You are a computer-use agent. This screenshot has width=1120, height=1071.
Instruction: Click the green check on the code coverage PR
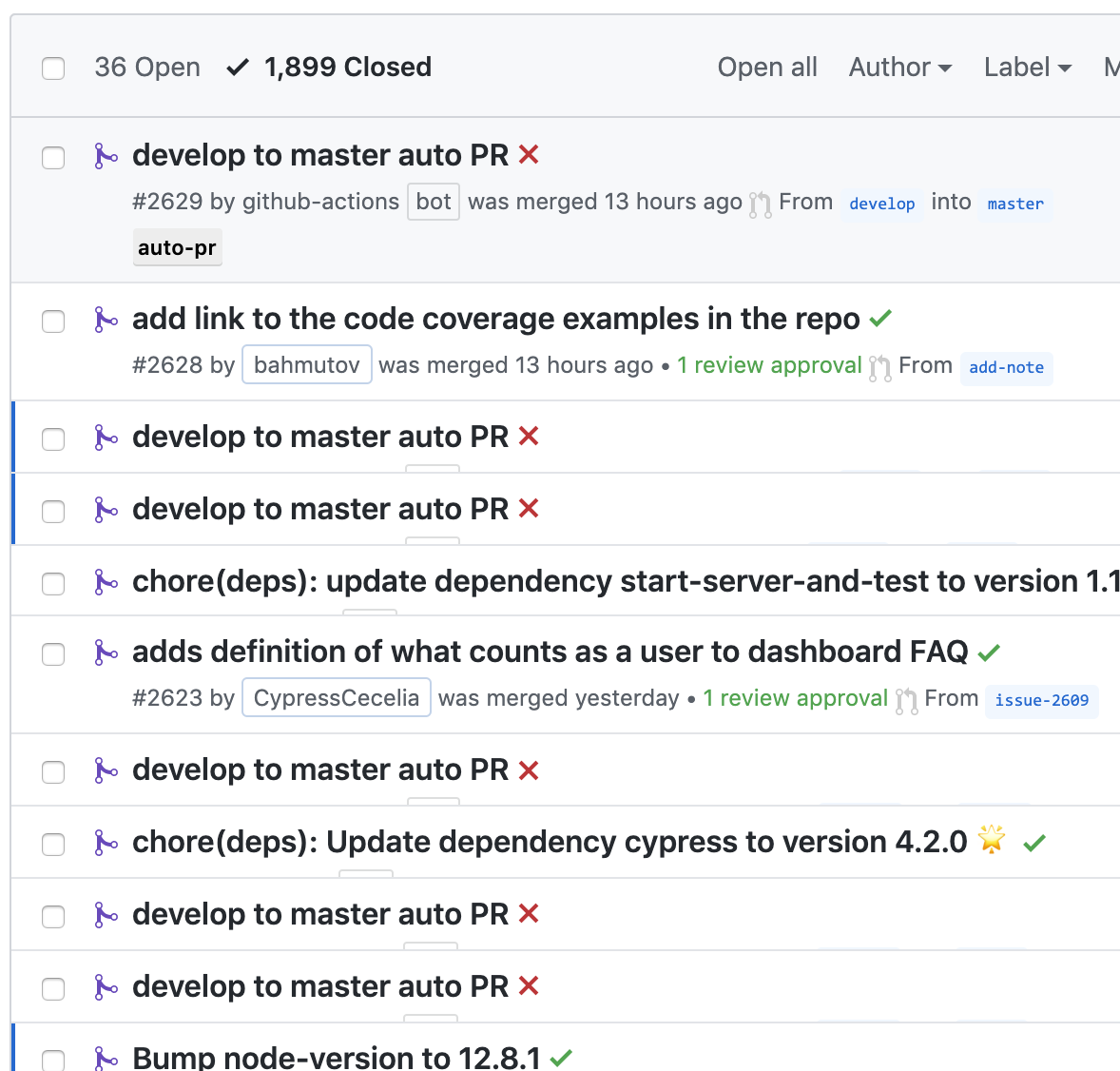(x=880, y=318)
